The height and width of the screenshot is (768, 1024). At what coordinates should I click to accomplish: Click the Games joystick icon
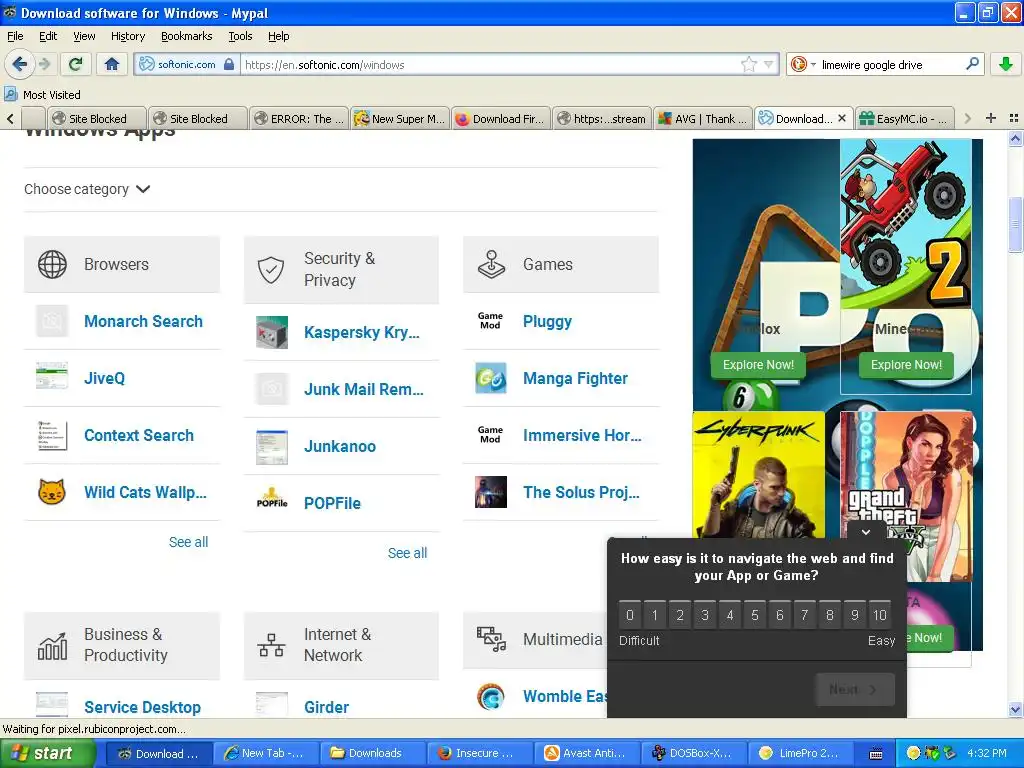coord(491,264)
